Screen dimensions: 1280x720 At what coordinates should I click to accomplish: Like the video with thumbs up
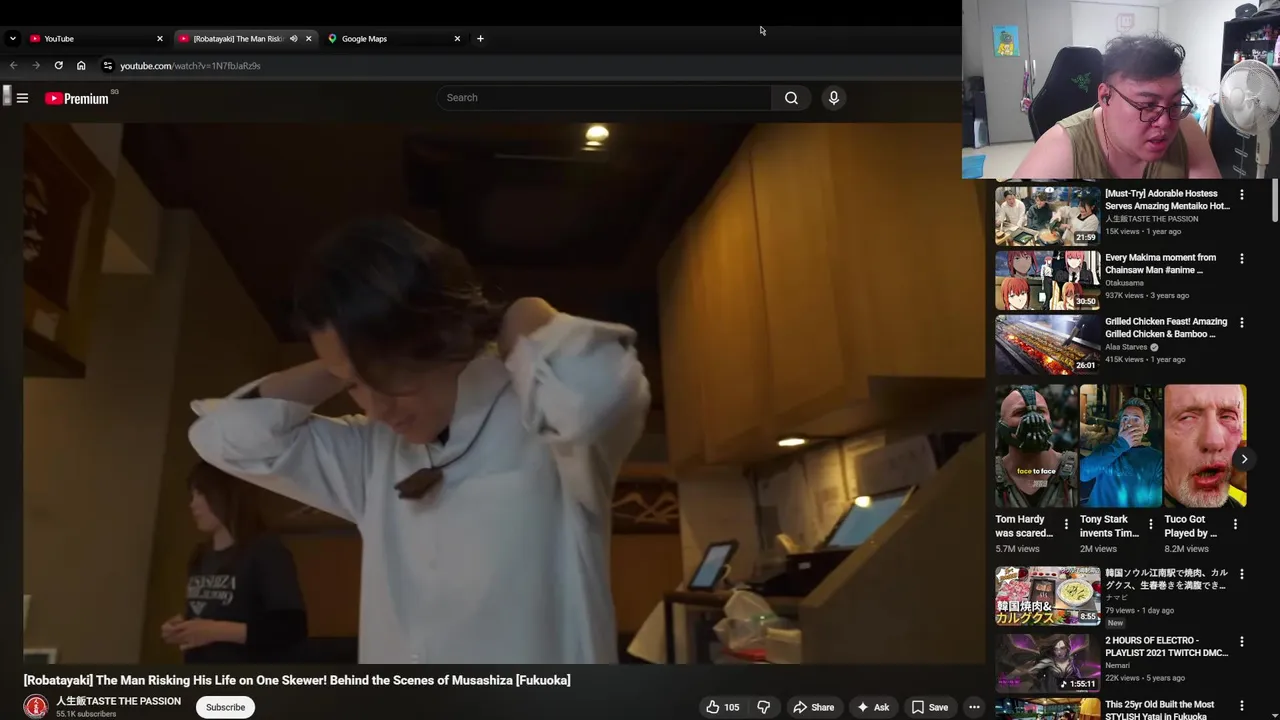[x=722, y=707]
